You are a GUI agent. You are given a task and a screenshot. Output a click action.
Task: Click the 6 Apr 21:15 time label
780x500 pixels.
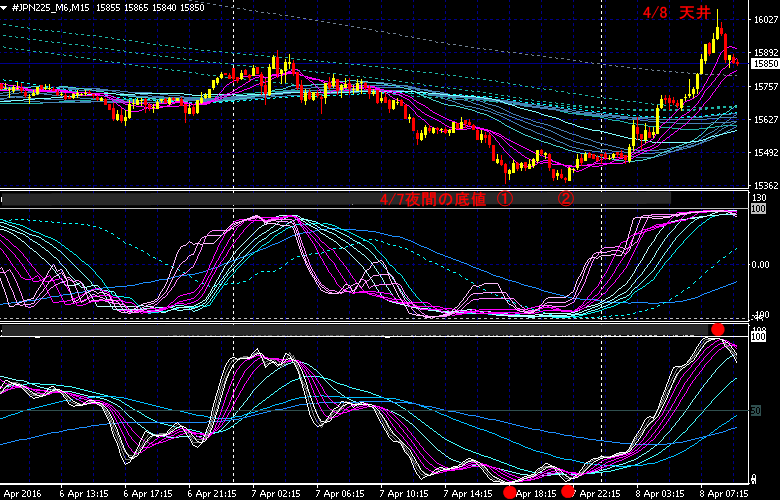[212, 494]
